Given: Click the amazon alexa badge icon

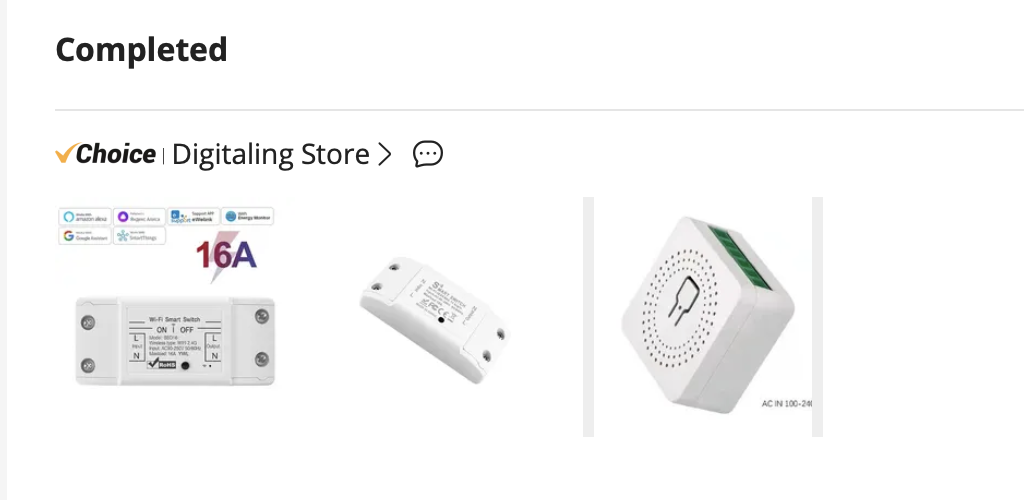Looking at the screenshot, I should (x=85, y=217).
